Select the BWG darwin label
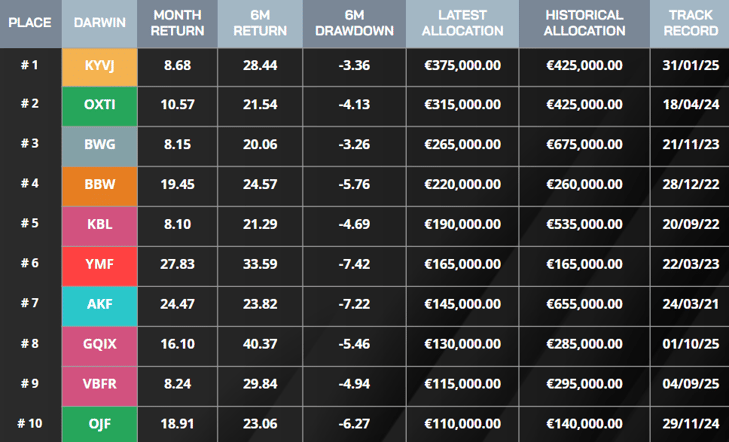The image size is (729, 442). point(100,144)
